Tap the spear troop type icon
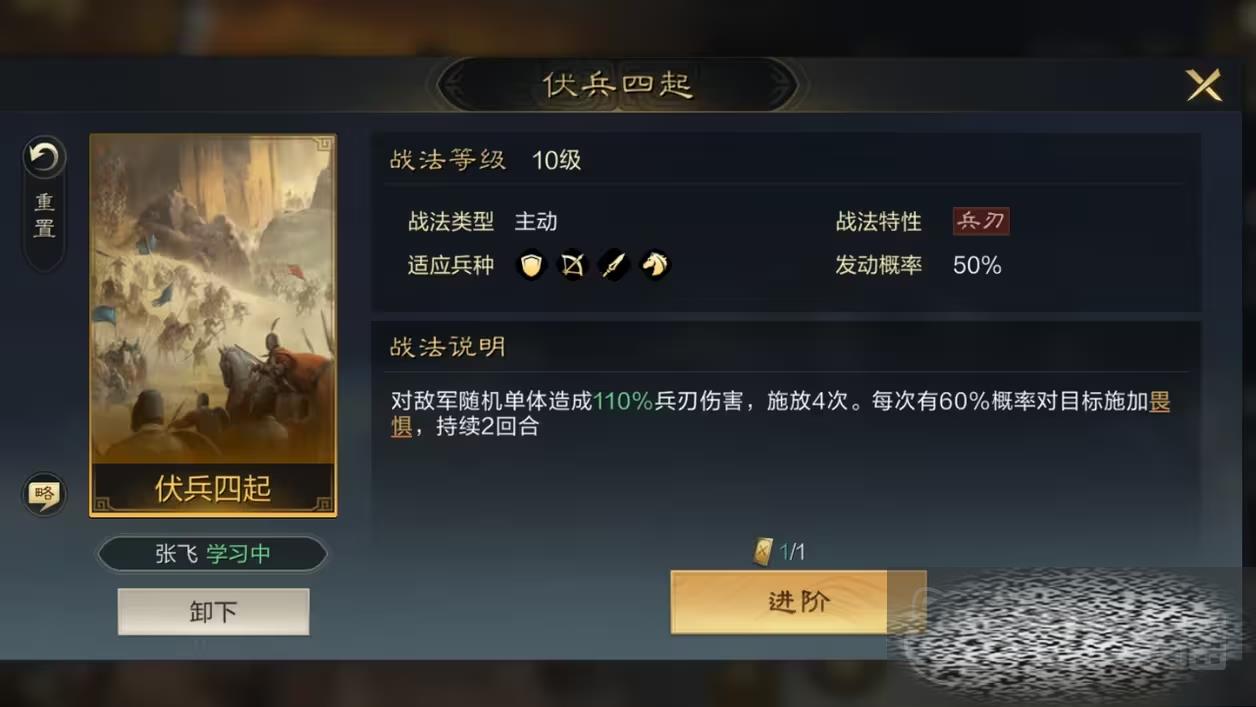1256x707 pixels. (614, 265)
